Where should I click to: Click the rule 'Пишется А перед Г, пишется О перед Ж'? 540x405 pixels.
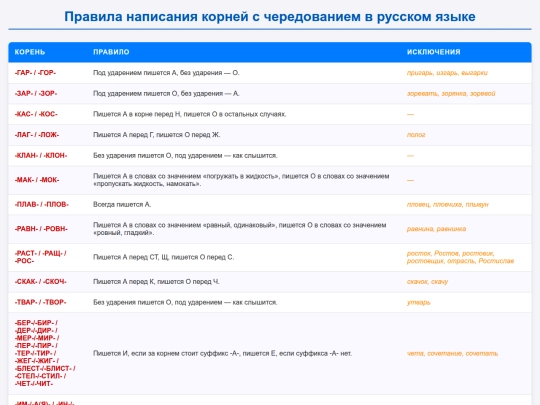pyautogui.click(x=156, y=135)
